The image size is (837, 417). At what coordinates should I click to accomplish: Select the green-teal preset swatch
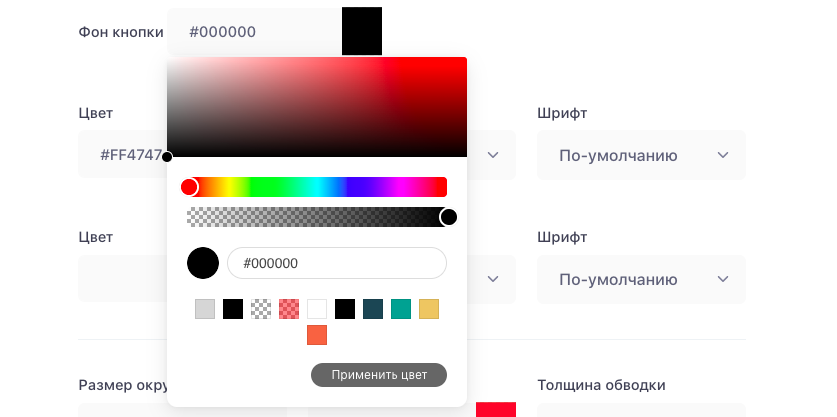pyautogui.click(x=401, y=309)
